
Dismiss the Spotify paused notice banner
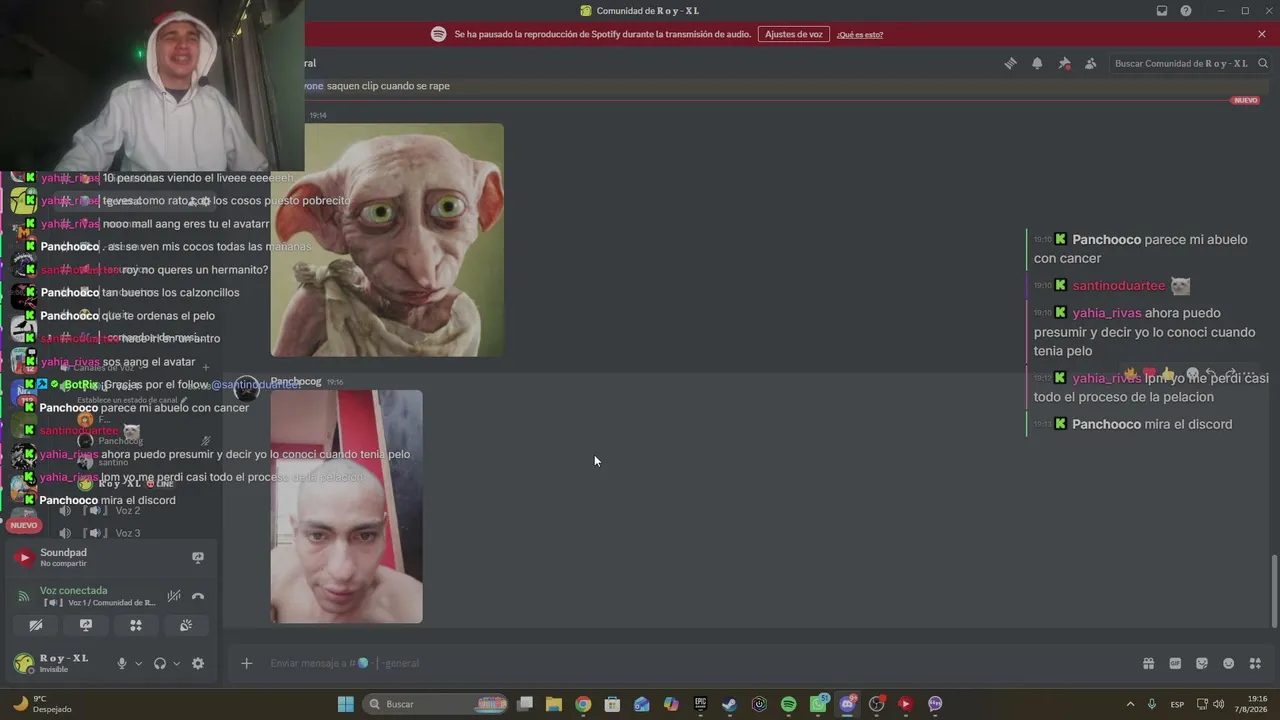point(1262,34)
